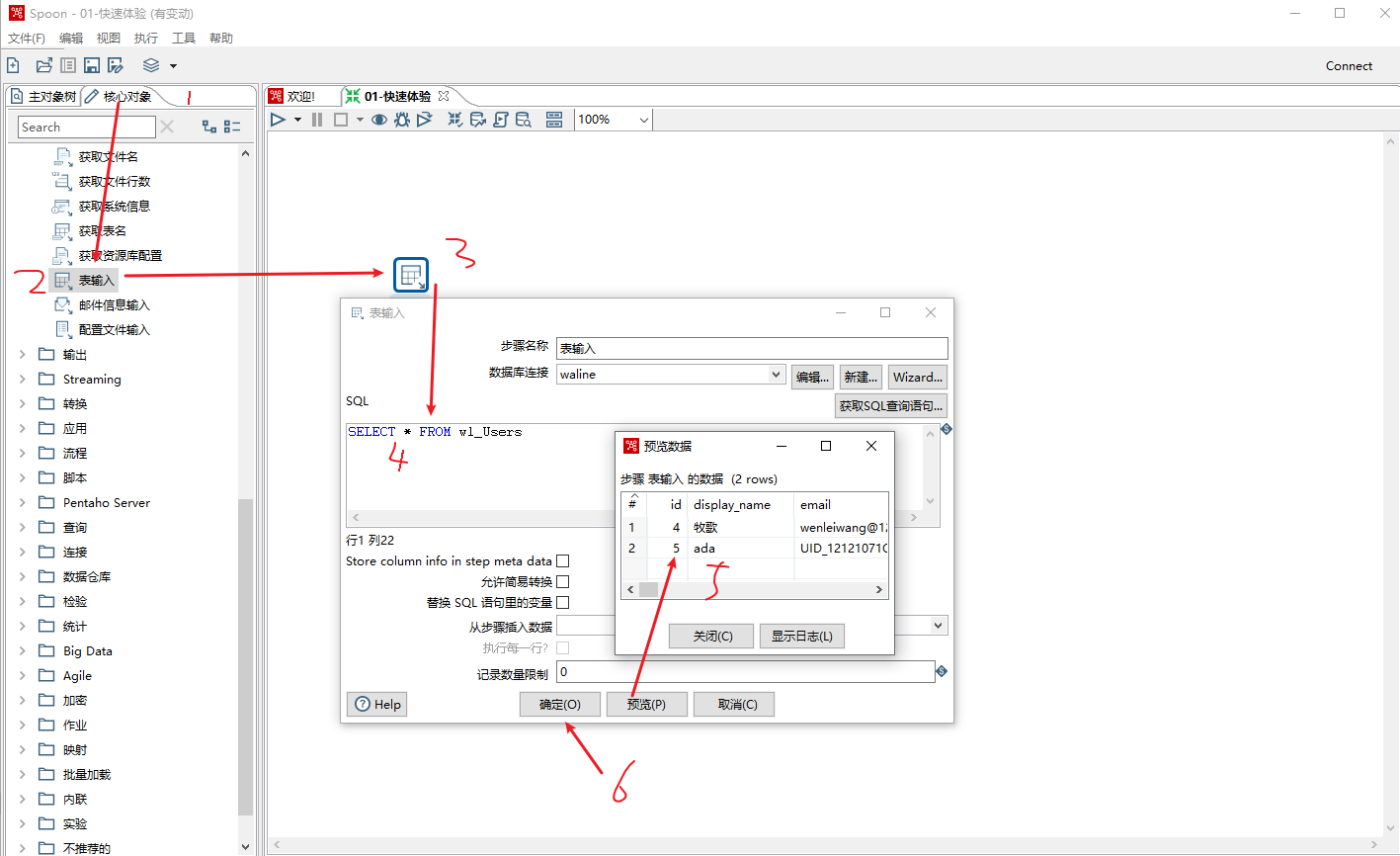
Task: Expand the Big Data folder in tree
Action: (x=23, y=651)
